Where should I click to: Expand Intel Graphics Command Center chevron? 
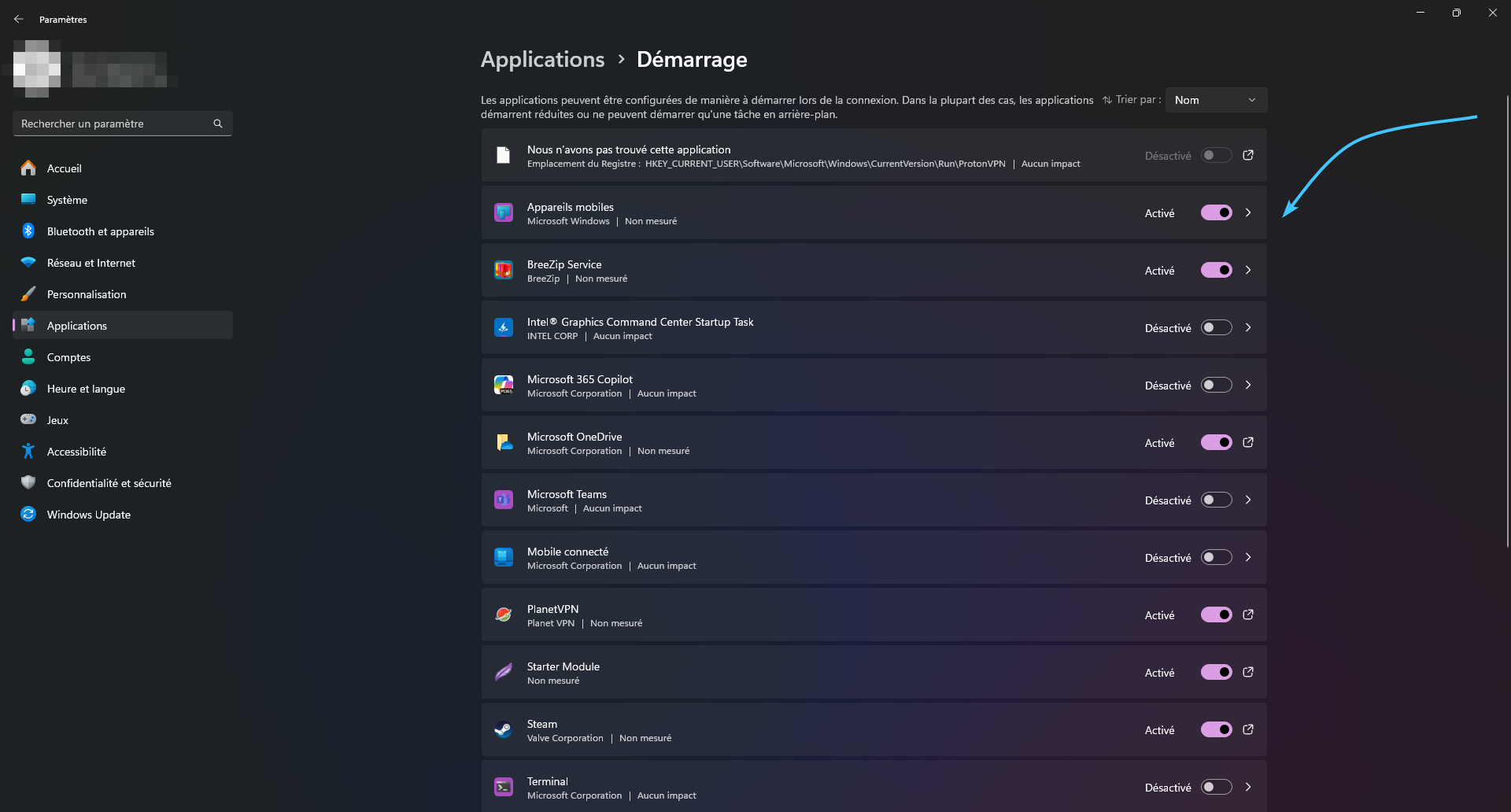pyautogui.click(x=1248, y=327)
